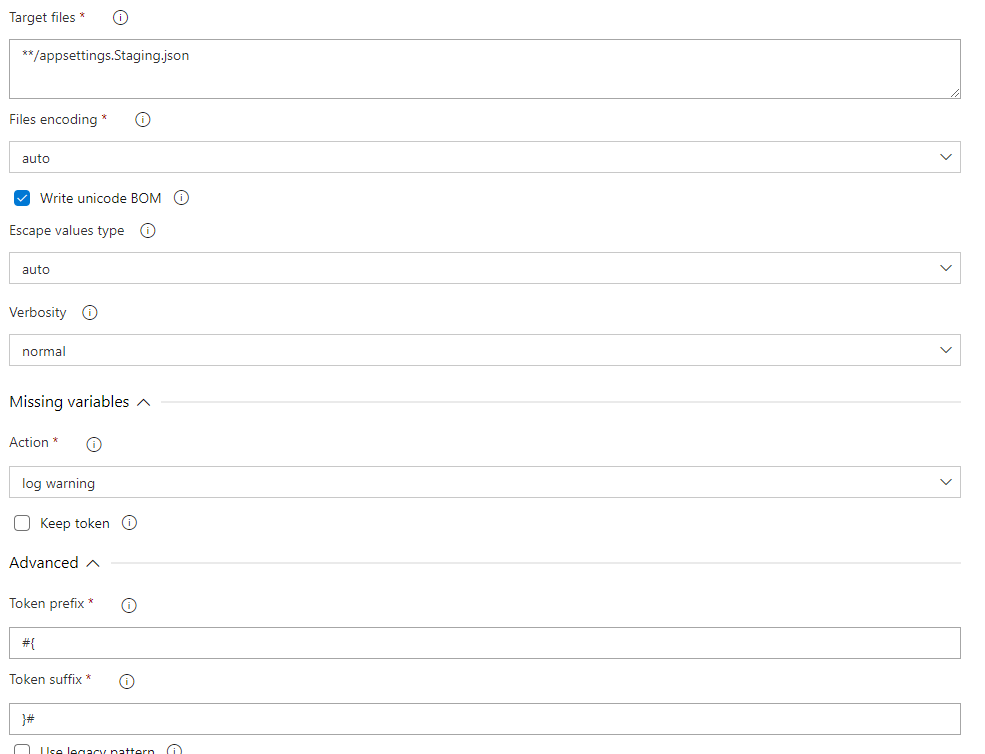This screenshot has width=985, height=754.
Task: Click the Files encoding info icon
Action: [142, 119]
